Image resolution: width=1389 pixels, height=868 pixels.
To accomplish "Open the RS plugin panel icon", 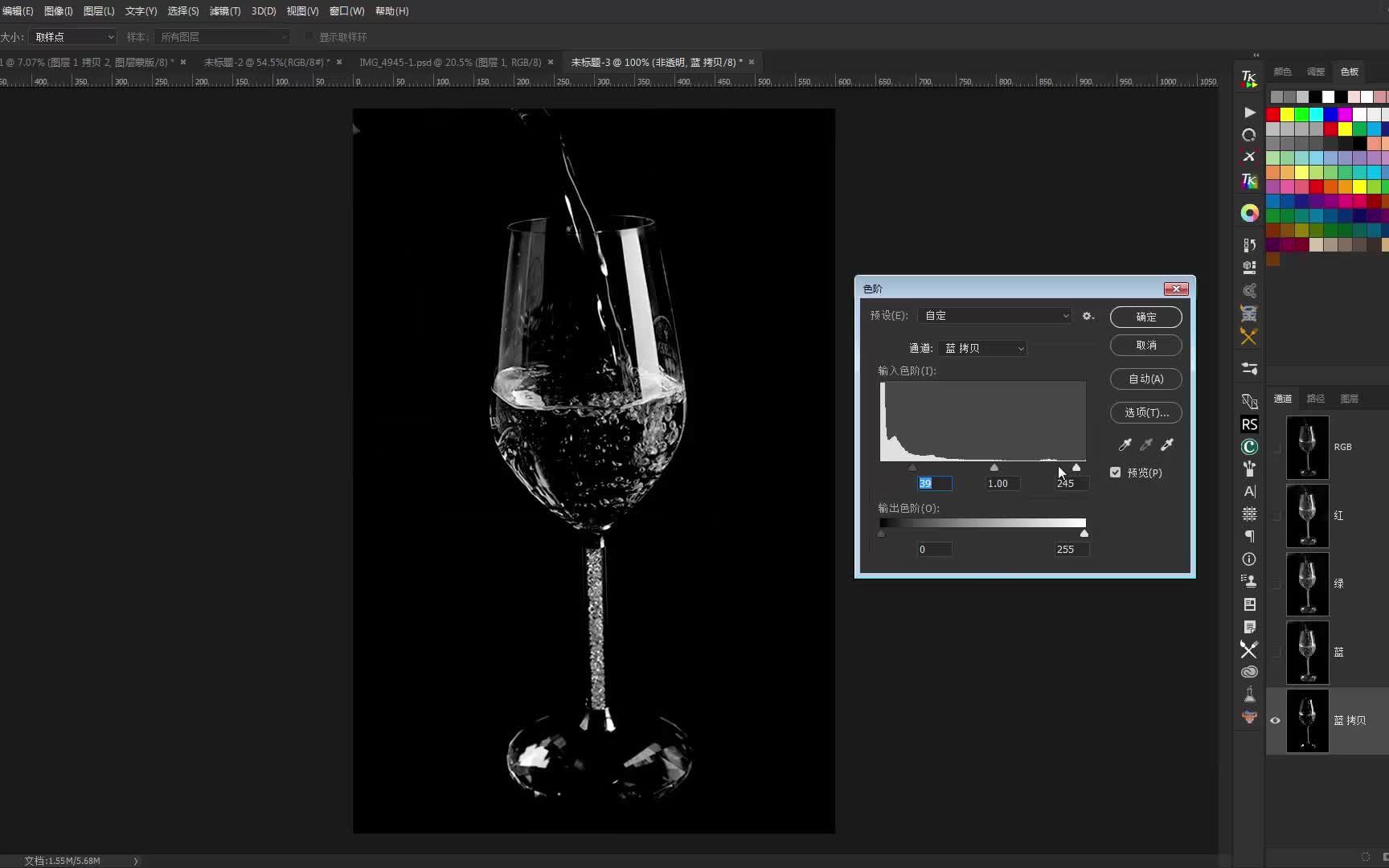I will (1249, 424).
